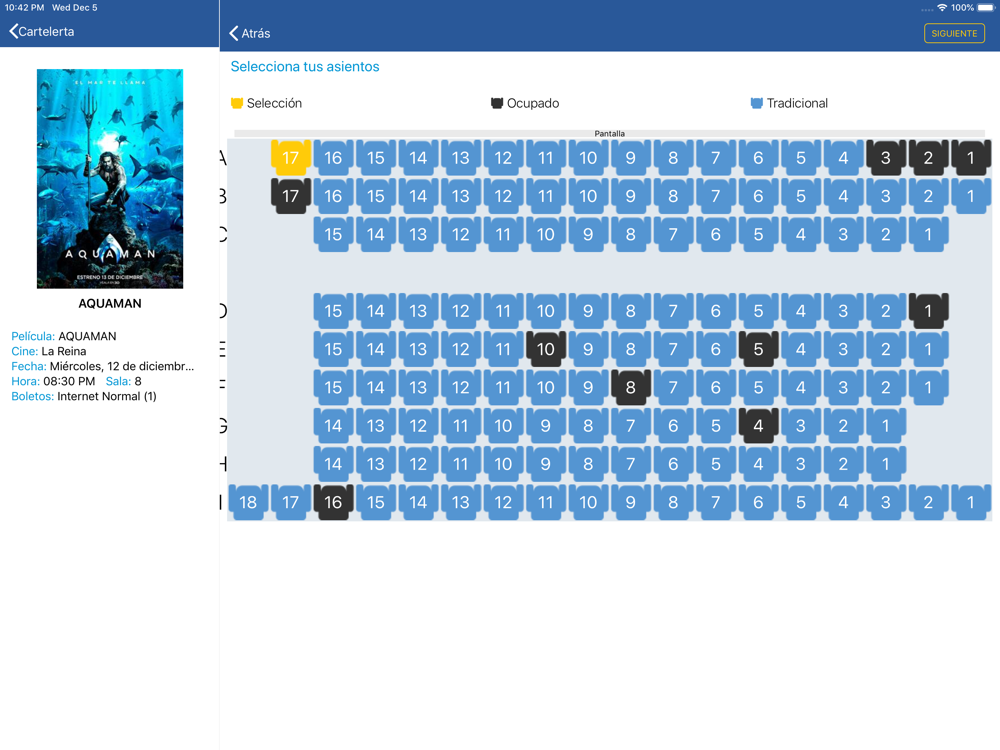1000x750 pixels.
Task: Choose seat 2 in row F
Action: point(886,387)
